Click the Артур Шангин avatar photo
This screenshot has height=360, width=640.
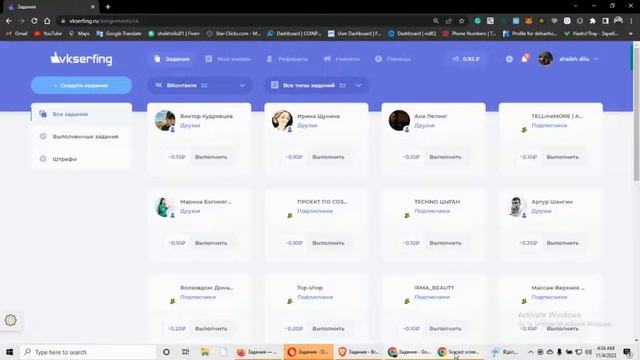point(516,207)
